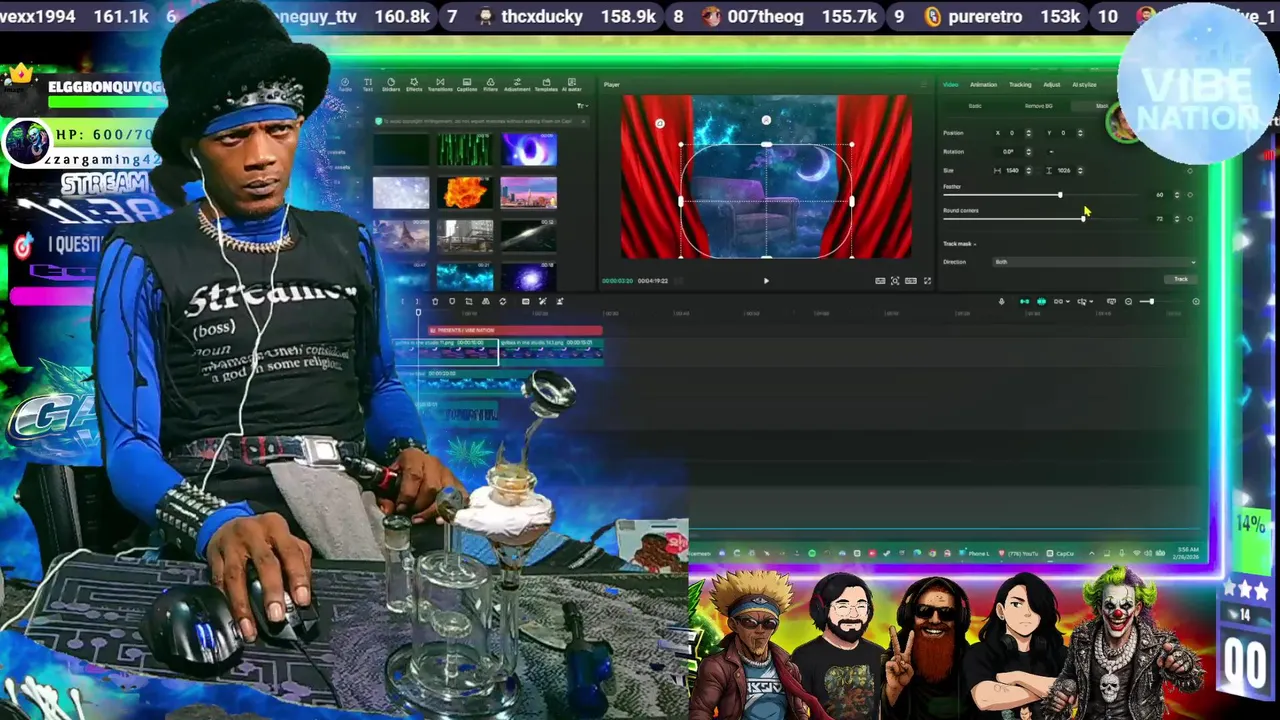Click the mask rotate handle in preview
The height and width of the screenshot is (720, 1280).
pos(766,120)
